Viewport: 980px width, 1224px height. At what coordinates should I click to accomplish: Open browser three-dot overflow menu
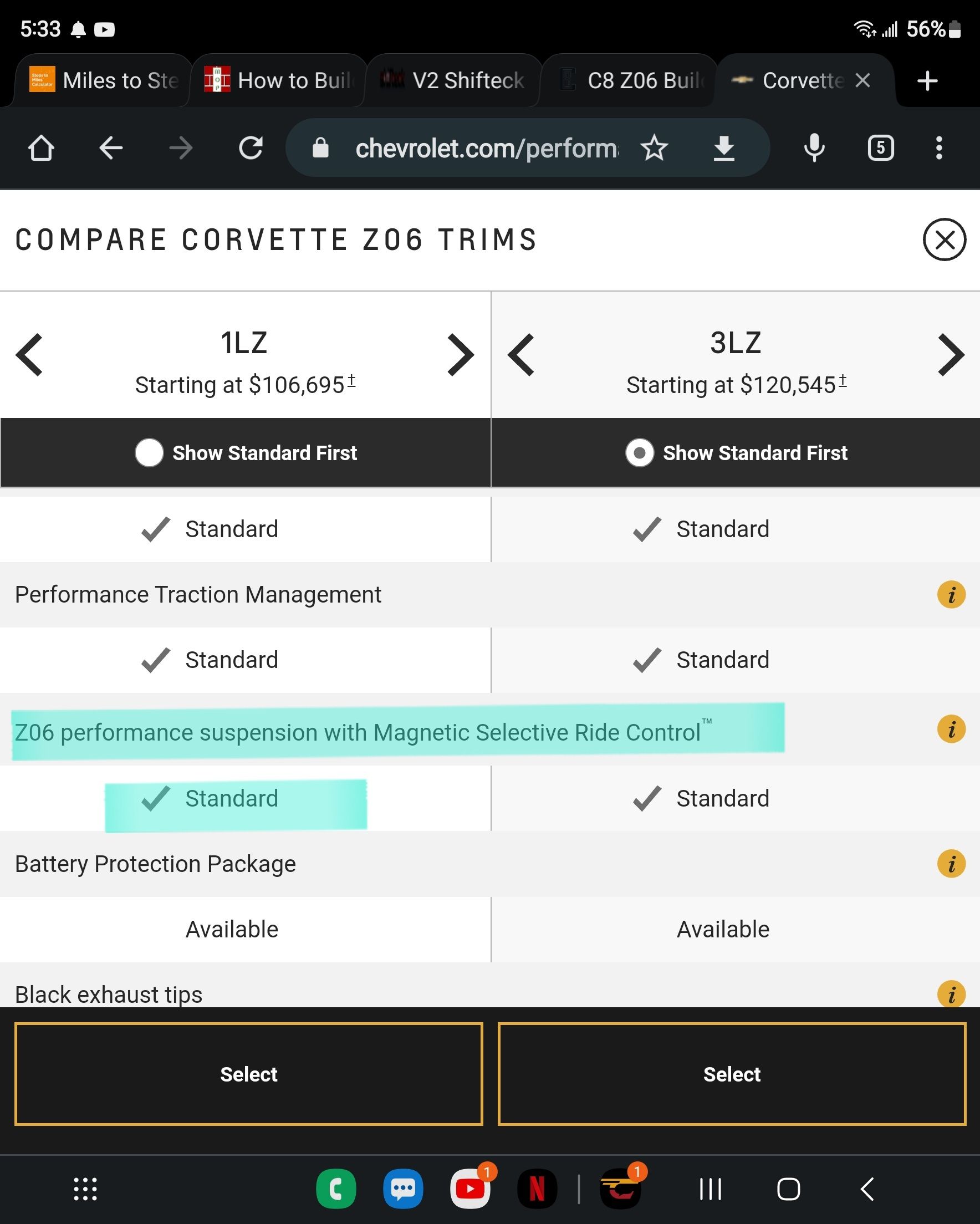(939, 148)
